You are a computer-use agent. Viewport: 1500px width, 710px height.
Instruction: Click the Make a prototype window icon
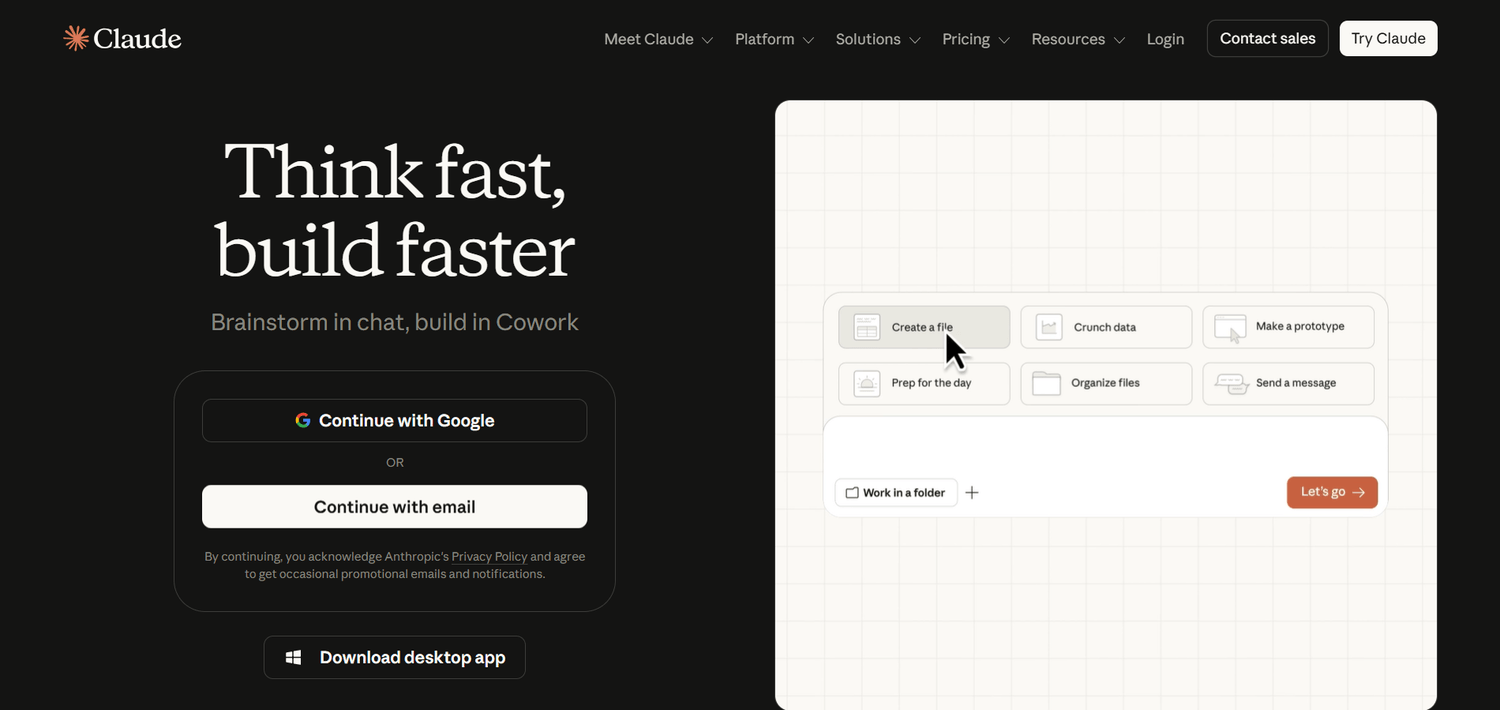click(x=1230, y=328)
